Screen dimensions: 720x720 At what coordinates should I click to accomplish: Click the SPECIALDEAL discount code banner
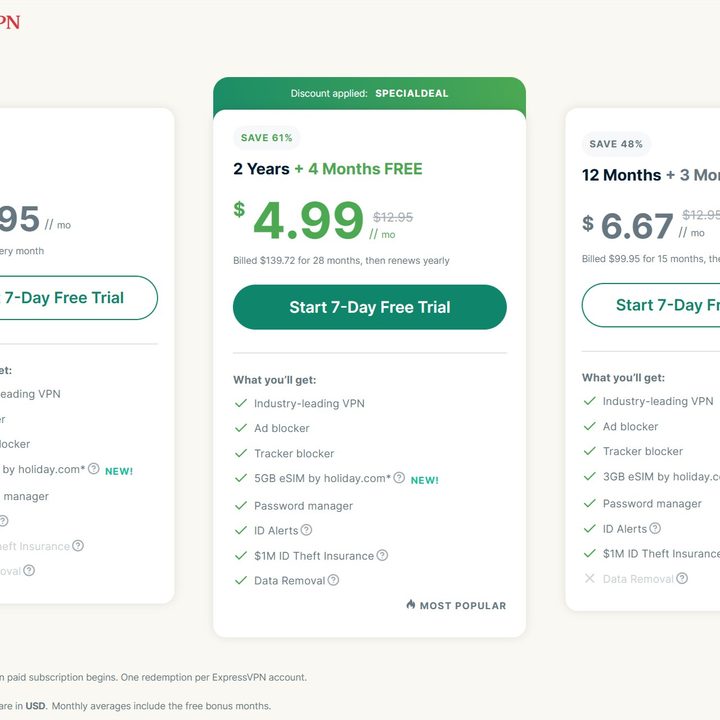[x=369, y=93]
